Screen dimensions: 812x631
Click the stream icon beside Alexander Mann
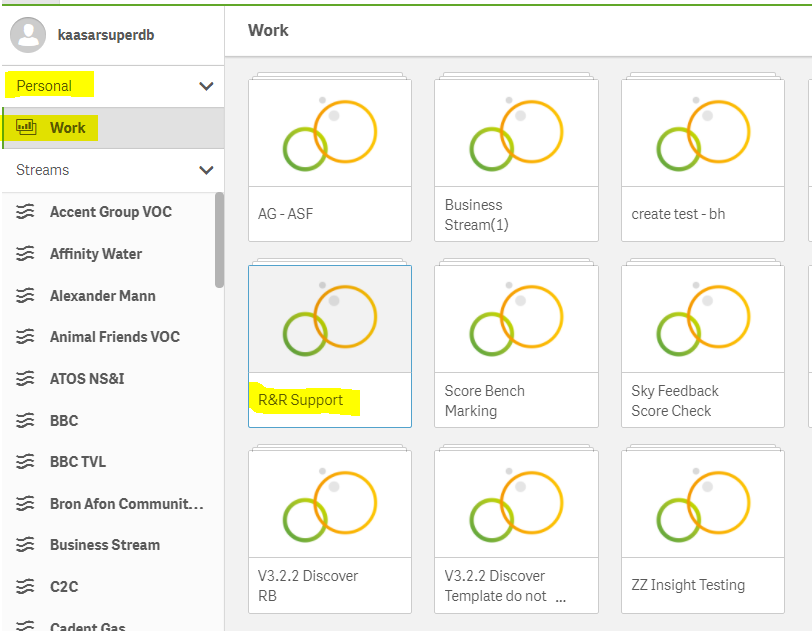pos(25,296)
